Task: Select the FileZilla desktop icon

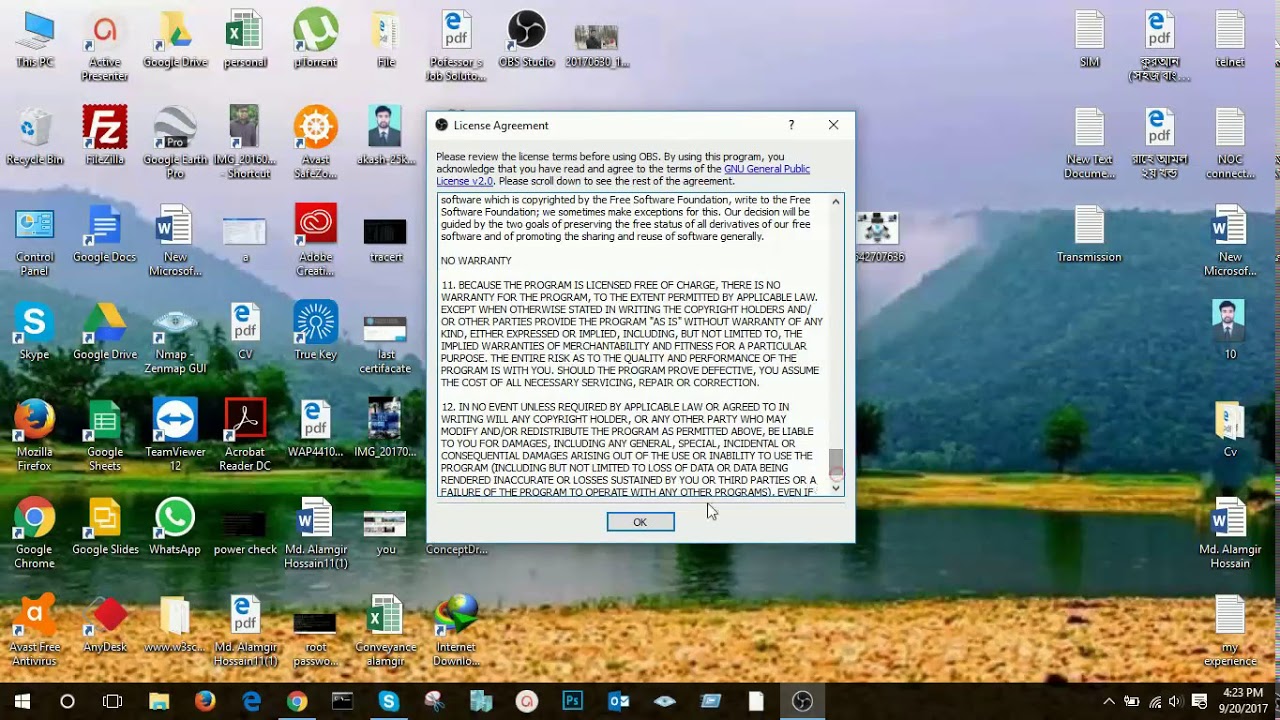Action: point(104,137)
